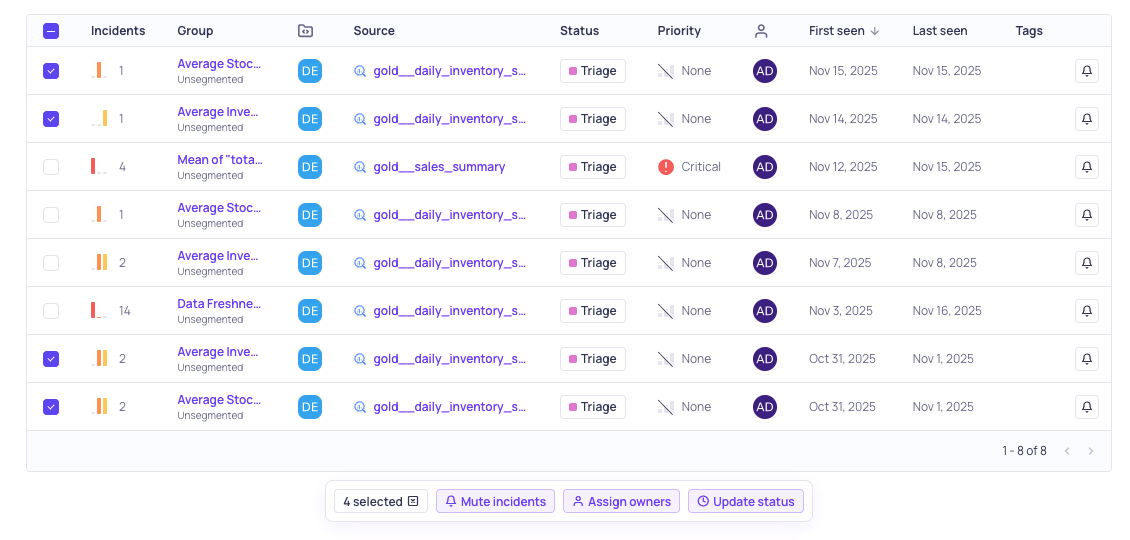The image size is (1130, 540).
Task: Click bell icon on Nov 8 Average Stoc row
Action: coord(1087,215)
